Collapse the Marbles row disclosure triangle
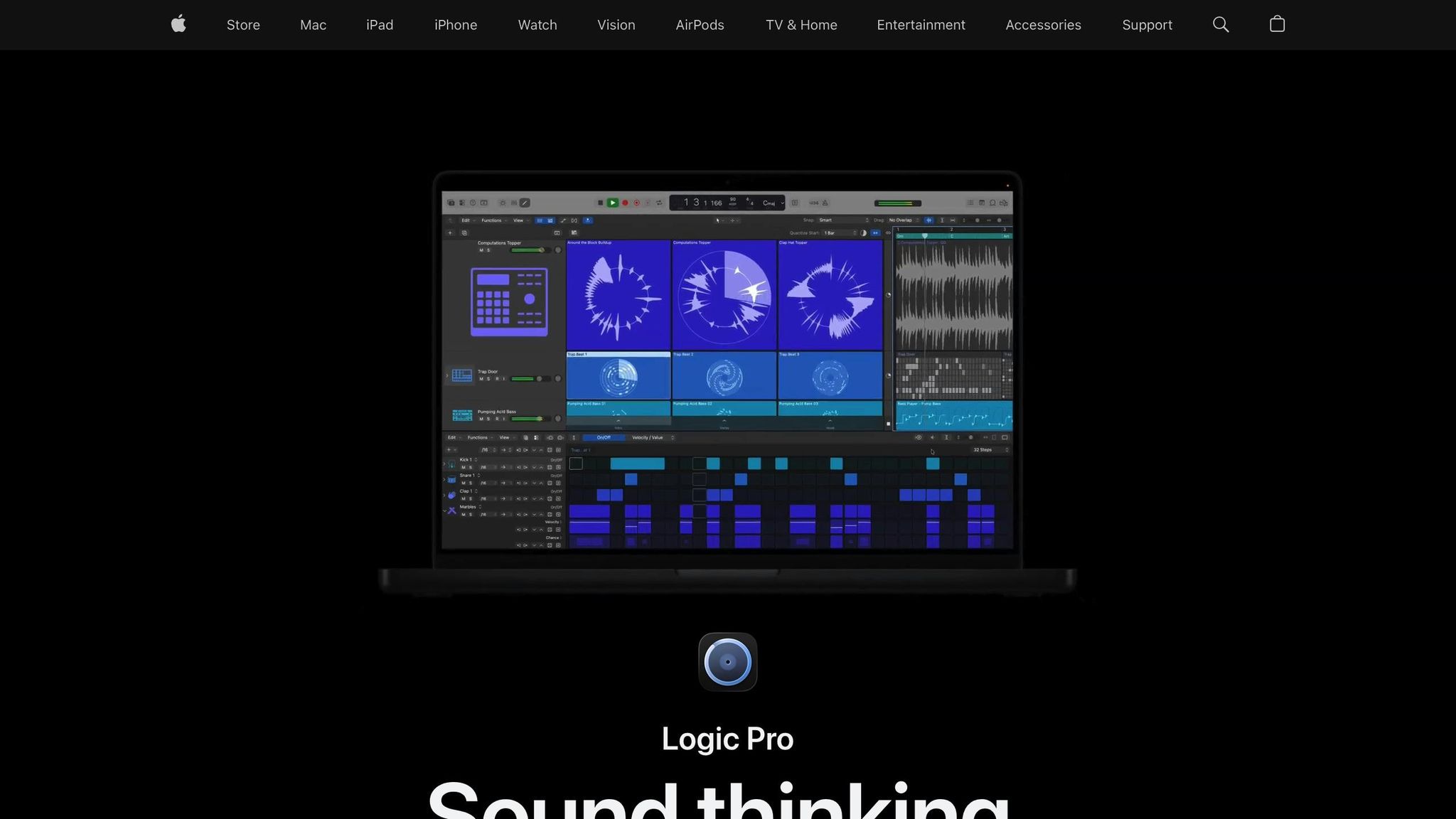This screenshot has width=1456, height=819. (x=446, y=510)
